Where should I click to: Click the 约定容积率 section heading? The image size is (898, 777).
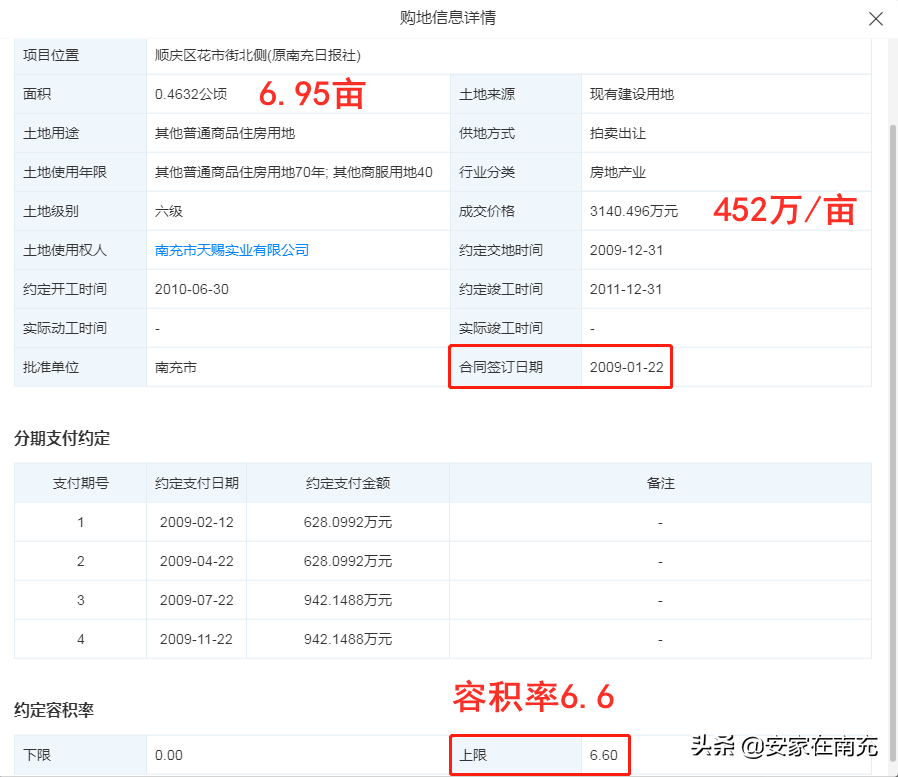click(54, 711)
